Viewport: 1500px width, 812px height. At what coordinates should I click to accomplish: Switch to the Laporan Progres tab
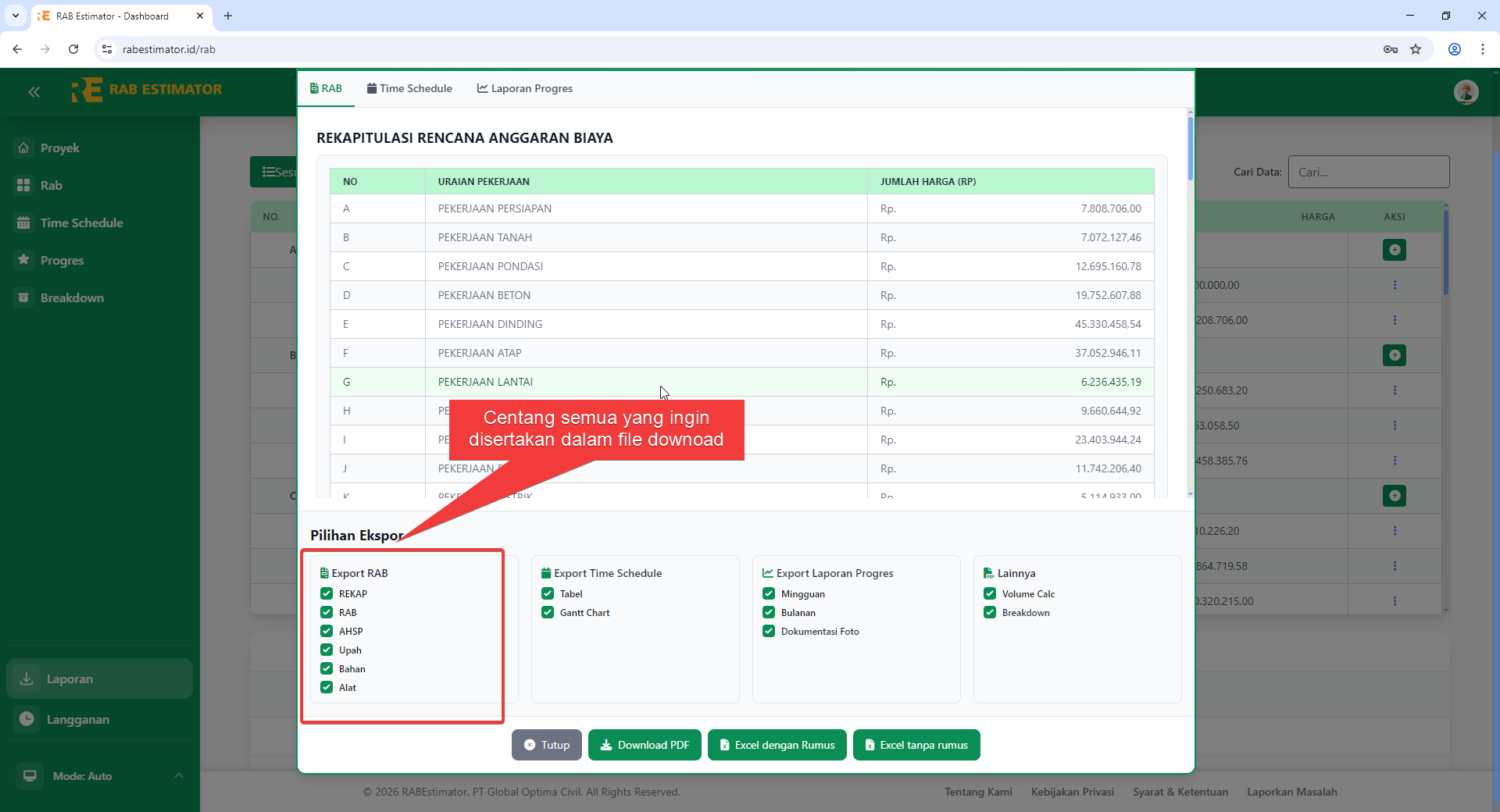coord(525,88)
